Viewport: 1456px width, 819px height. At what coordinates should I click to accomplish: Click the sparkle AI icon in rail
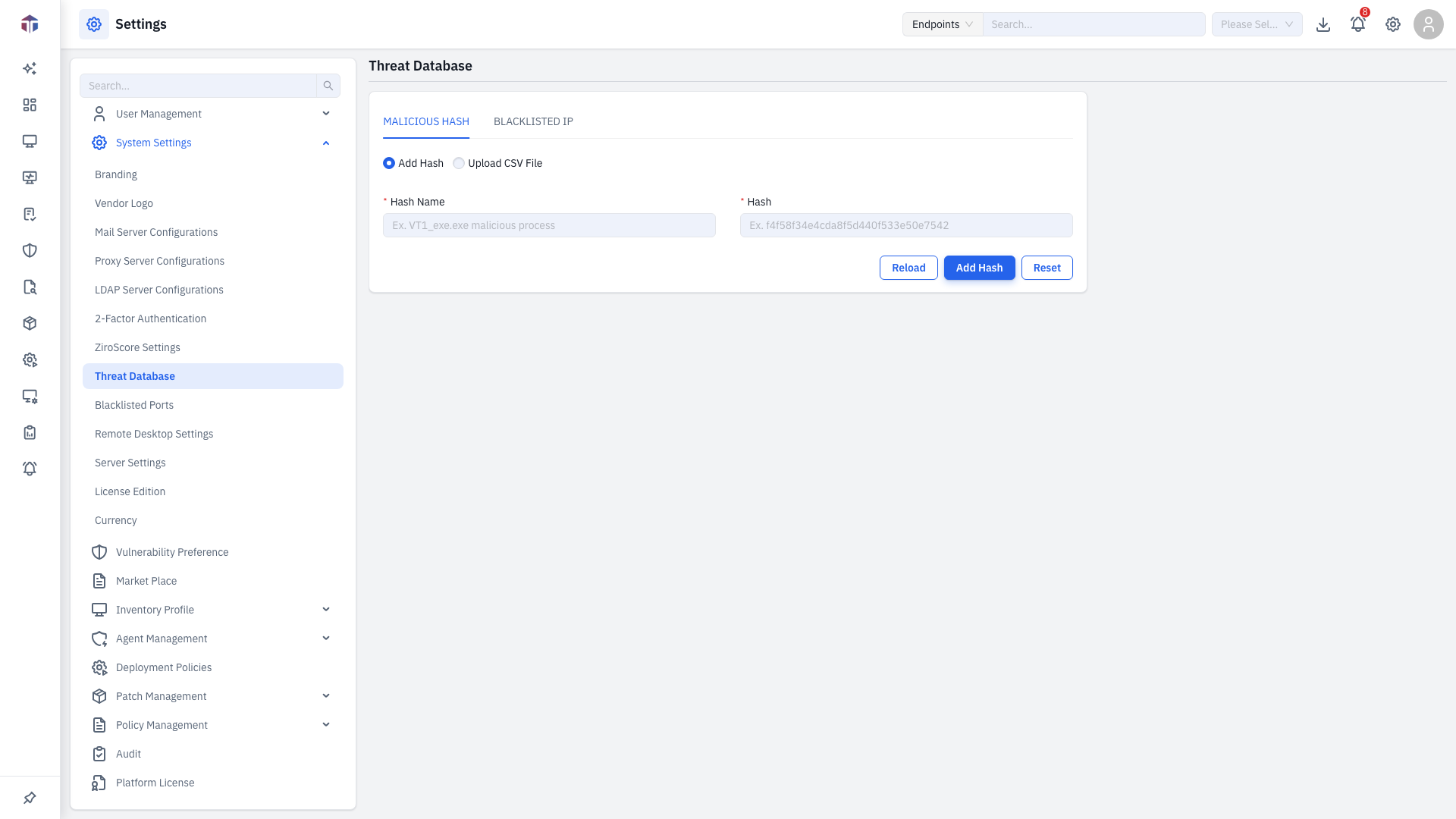coord(30,68)
